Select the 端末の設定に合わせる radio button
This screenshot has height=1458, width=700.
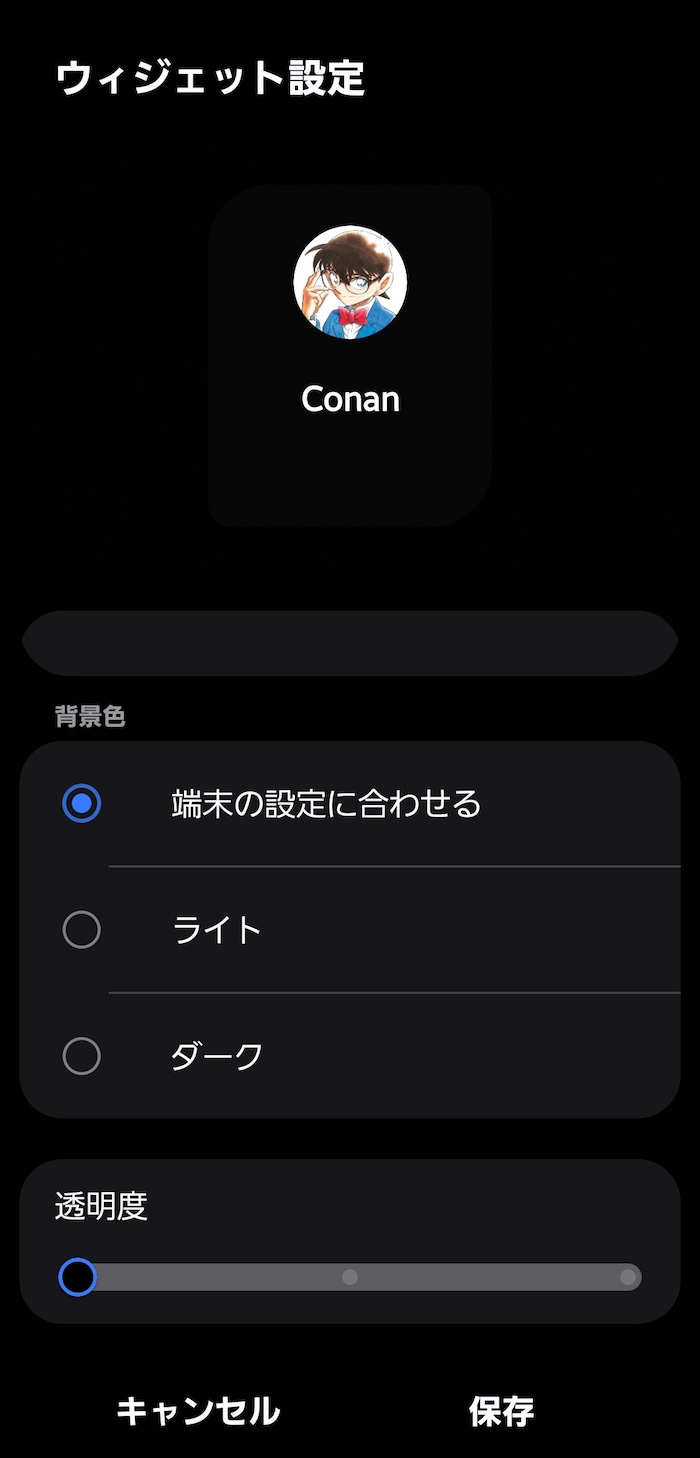81,803
